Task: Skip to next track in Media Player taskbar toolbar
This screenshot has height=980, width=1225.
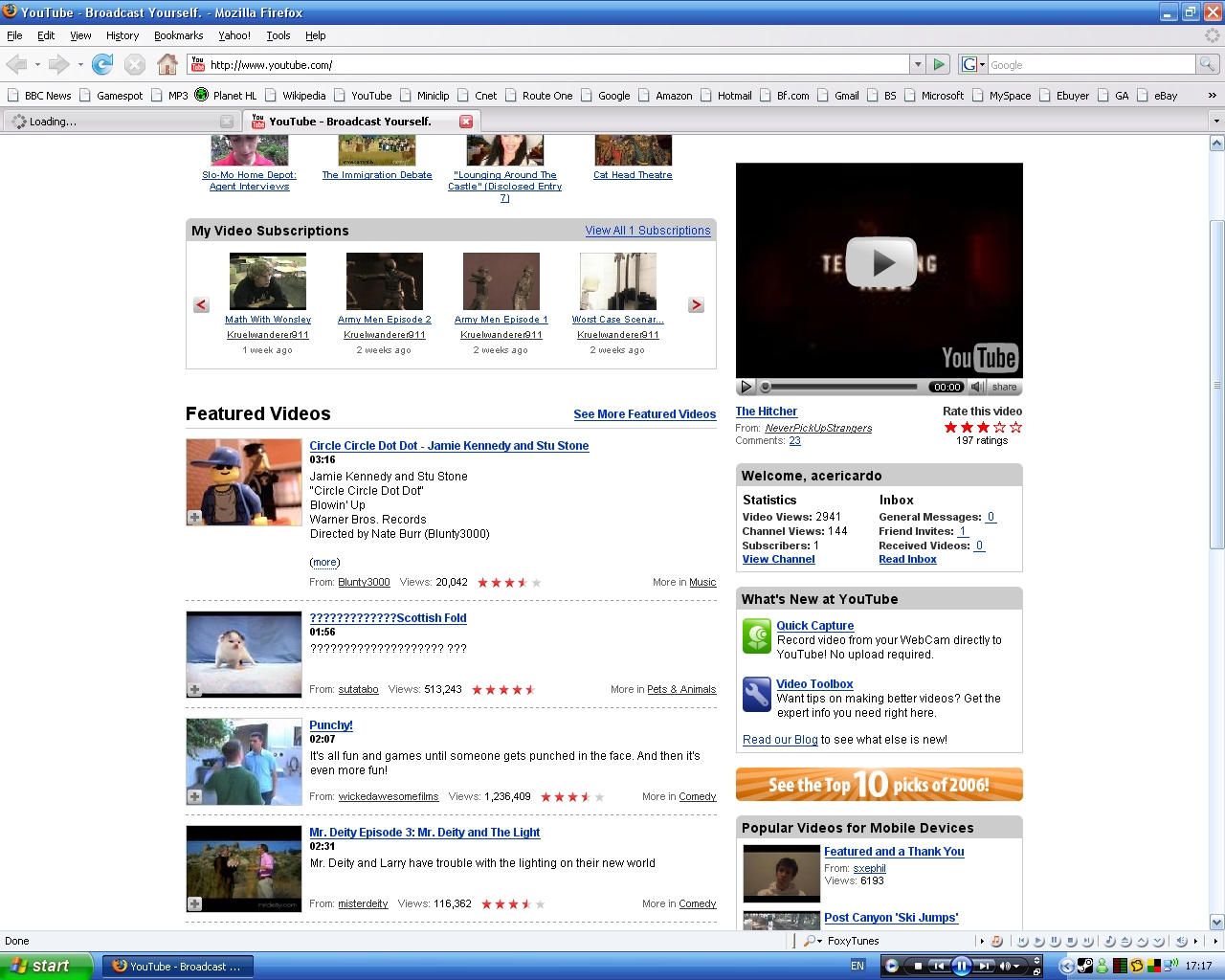Action: pyautogui.click(x=984, y=966)
